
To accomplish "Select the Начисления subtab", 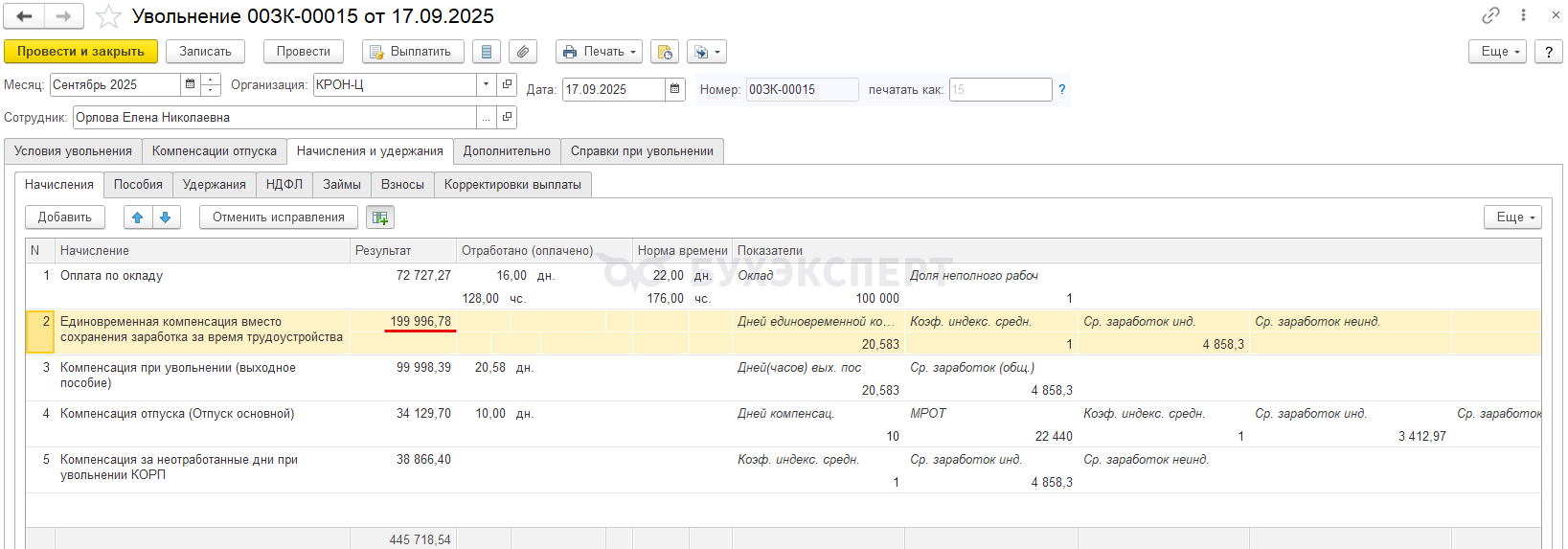I will (59, 185).
